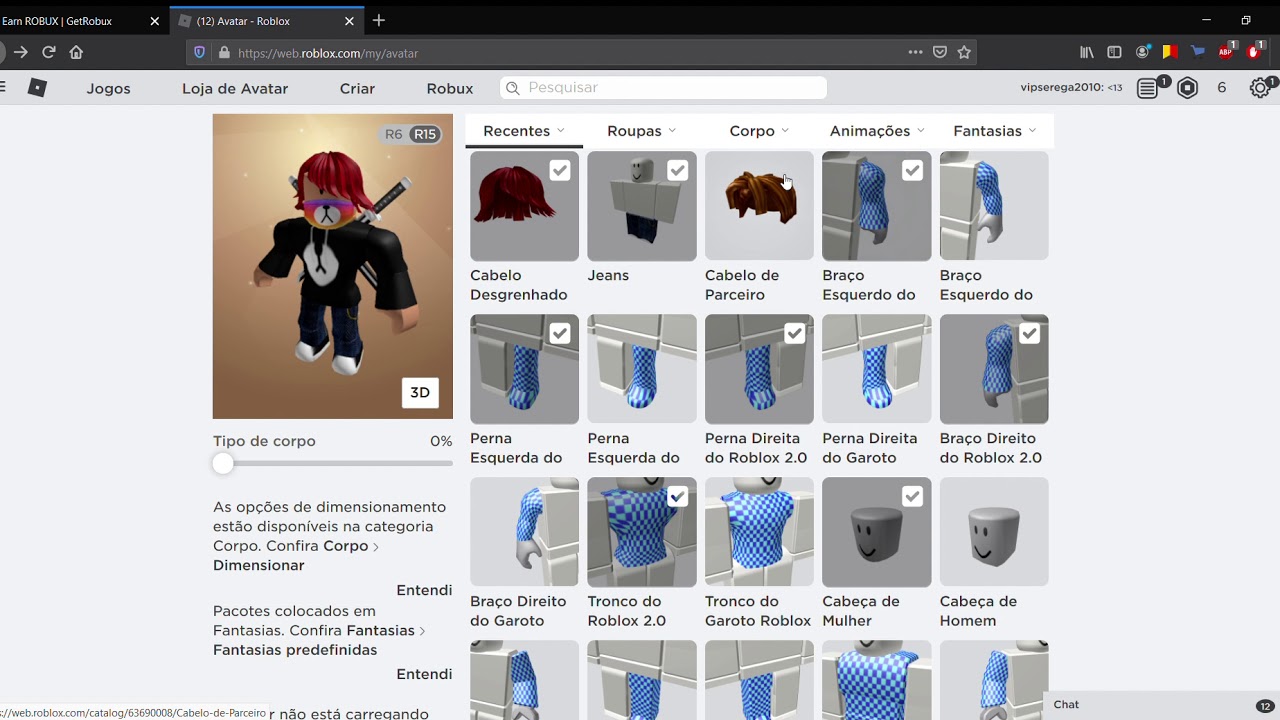Click the blue shopping cart extension
Image resolution: width=1280 pixels, height=720 pixels.
(1198, 52)
